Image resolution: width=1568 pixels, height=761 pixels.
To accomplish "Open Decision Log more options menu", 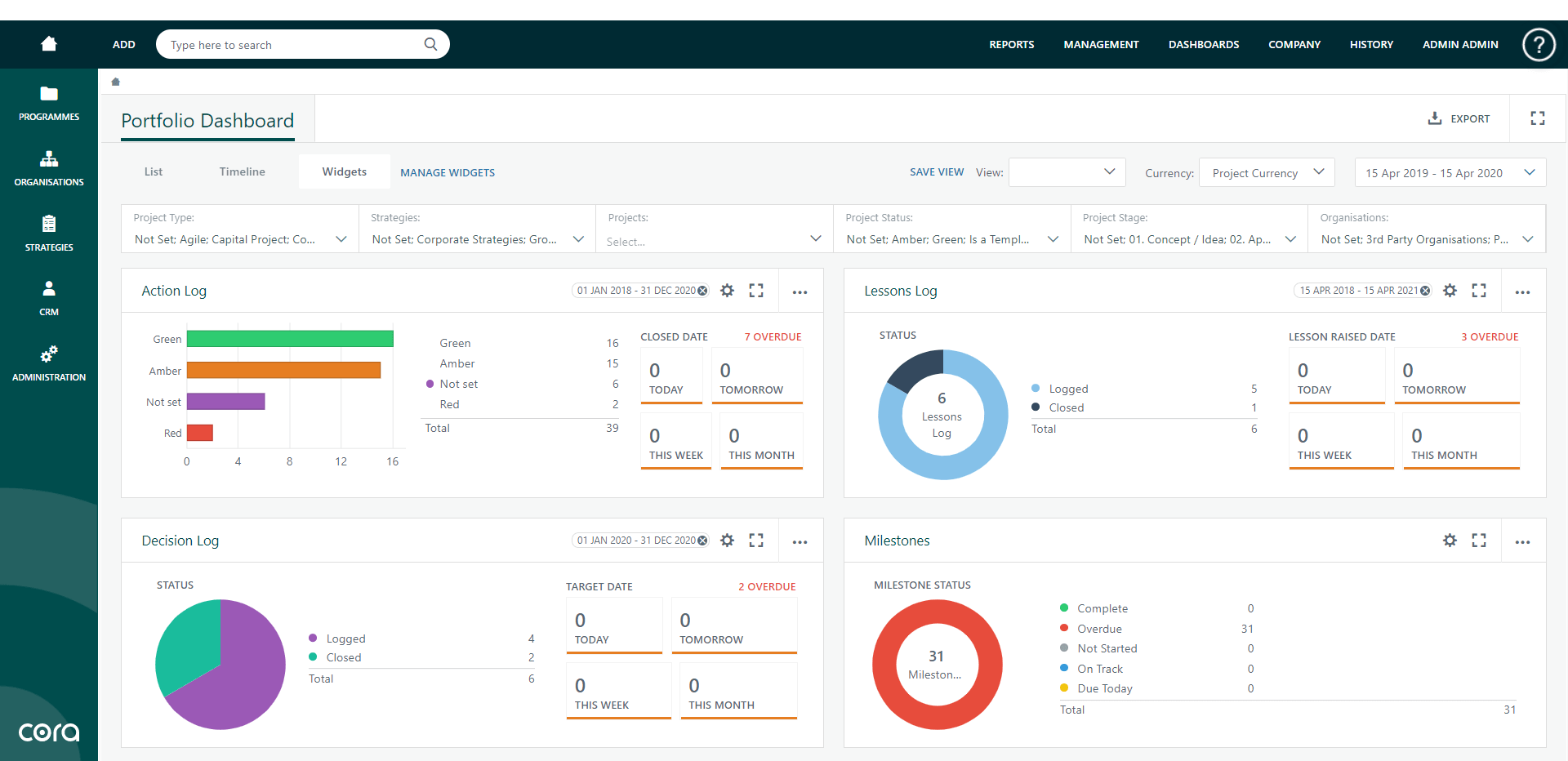I will (800, 541).
